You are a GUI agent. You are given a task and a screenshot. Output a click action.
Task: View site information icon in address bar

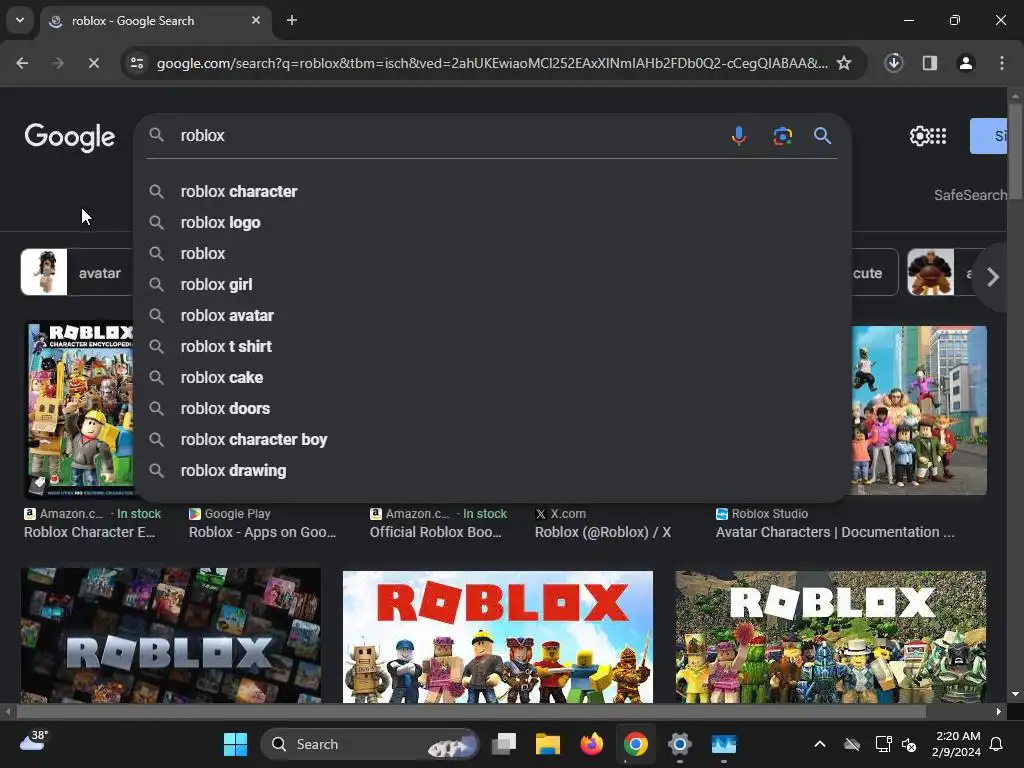pos(137,63)
